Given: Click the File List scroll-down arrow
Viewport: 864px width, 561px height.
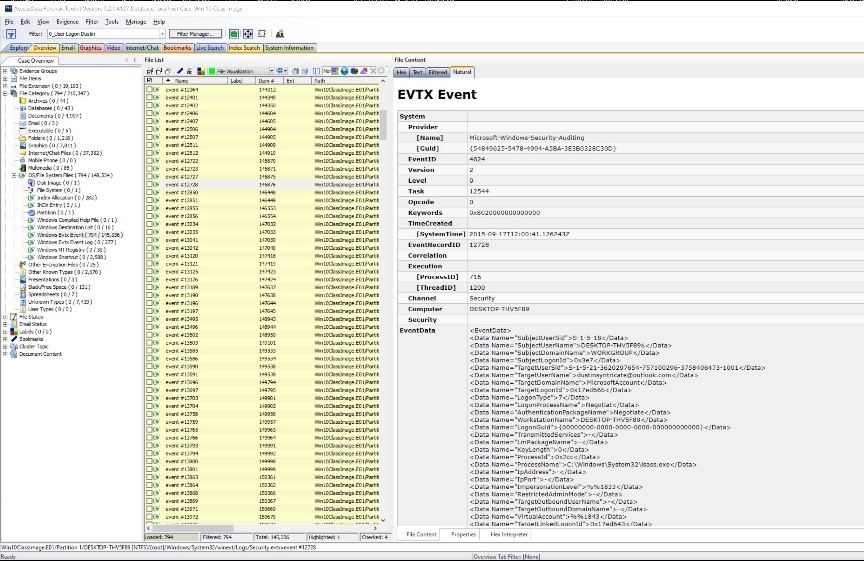Looking at the screenshot, I should [384, 520].
